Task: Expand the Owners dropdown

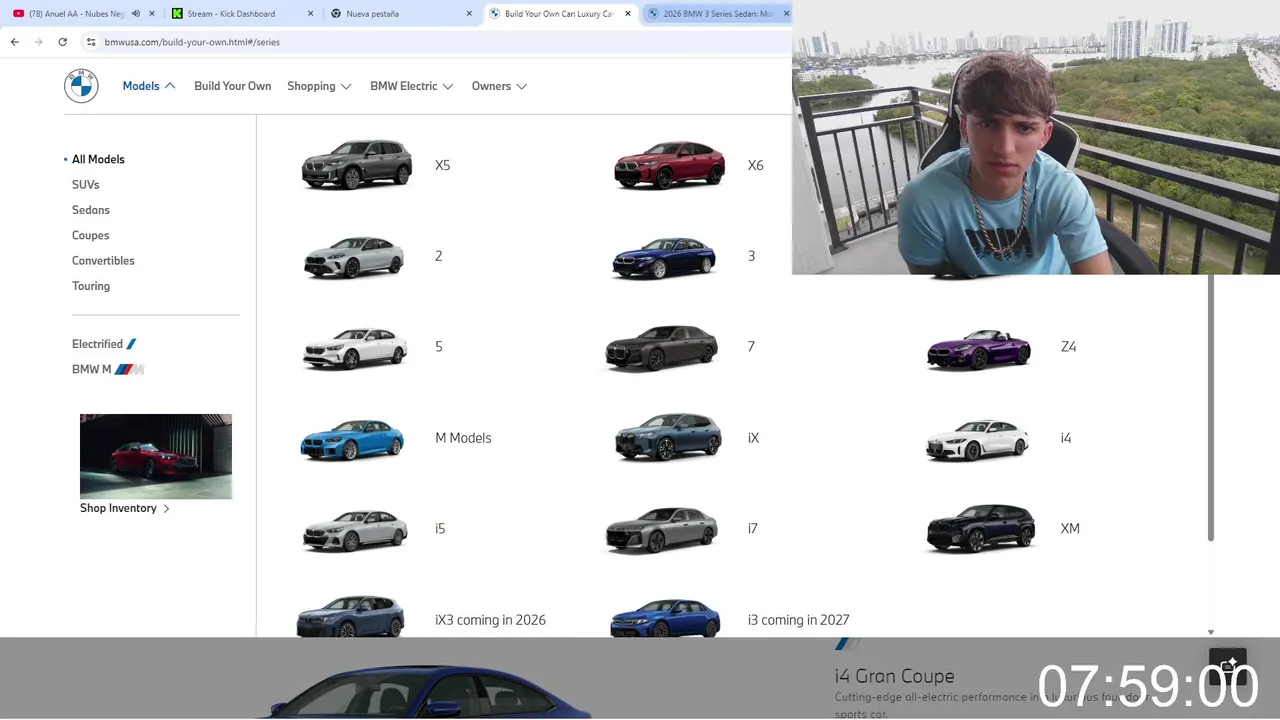Action: click(499, 86)
